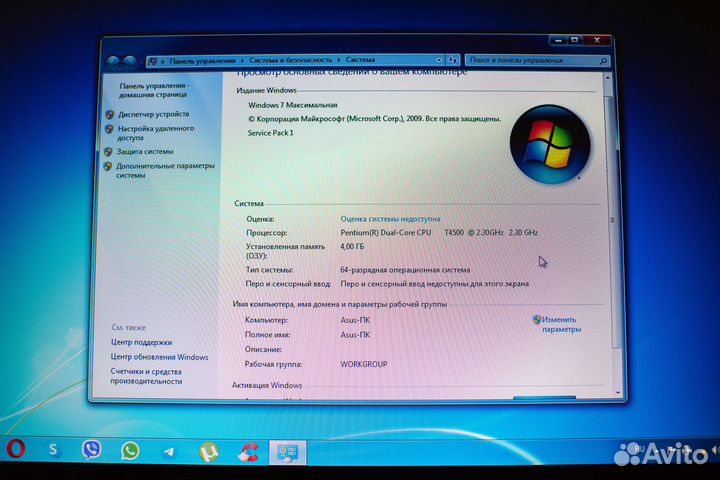The image size is (720, 480).
Task: Open CCleaner from the taskbar
Action: (x=246, y=453)
